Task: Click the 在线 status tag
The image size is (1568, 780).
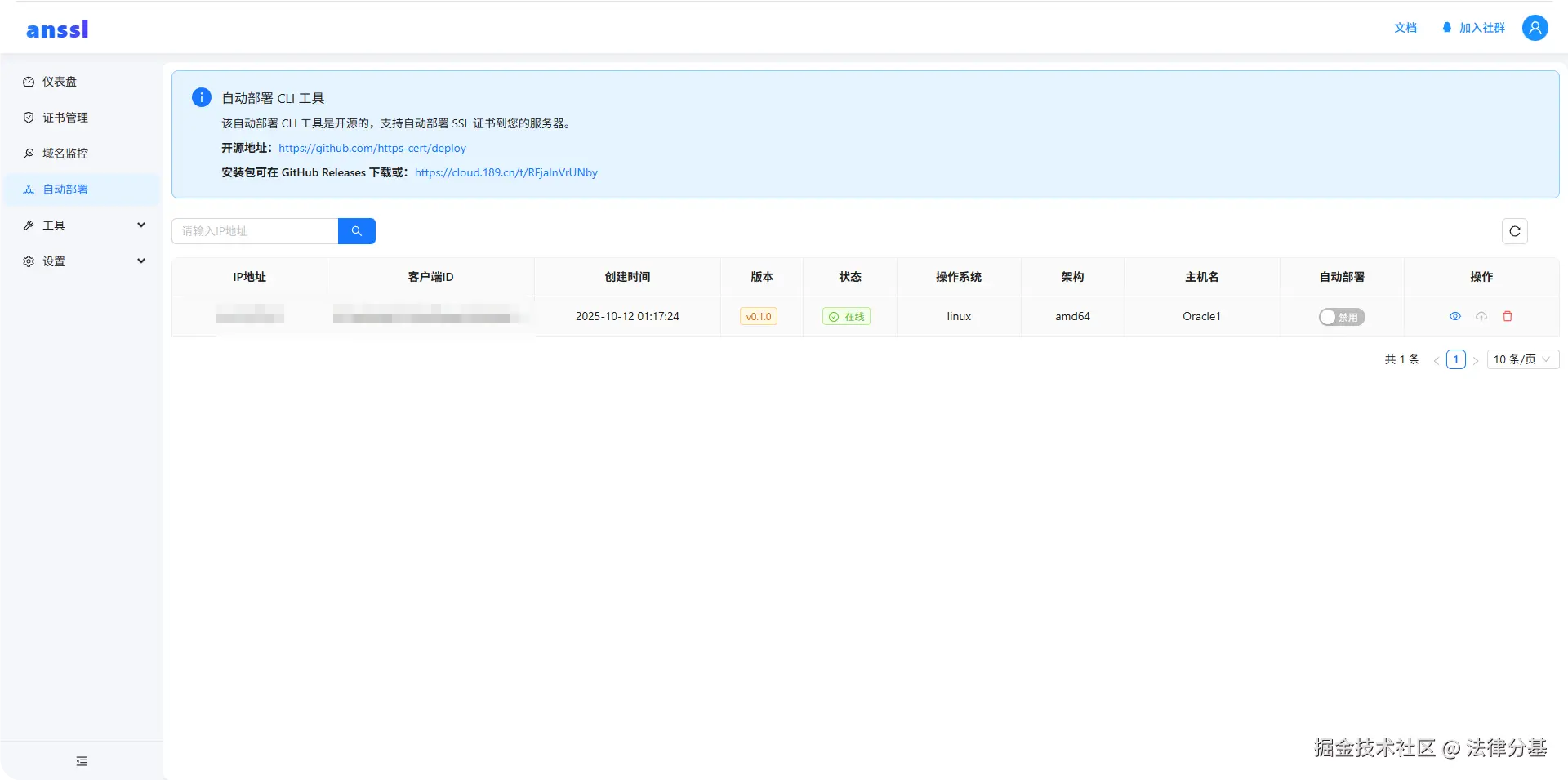Action: [x=846, y=316]
